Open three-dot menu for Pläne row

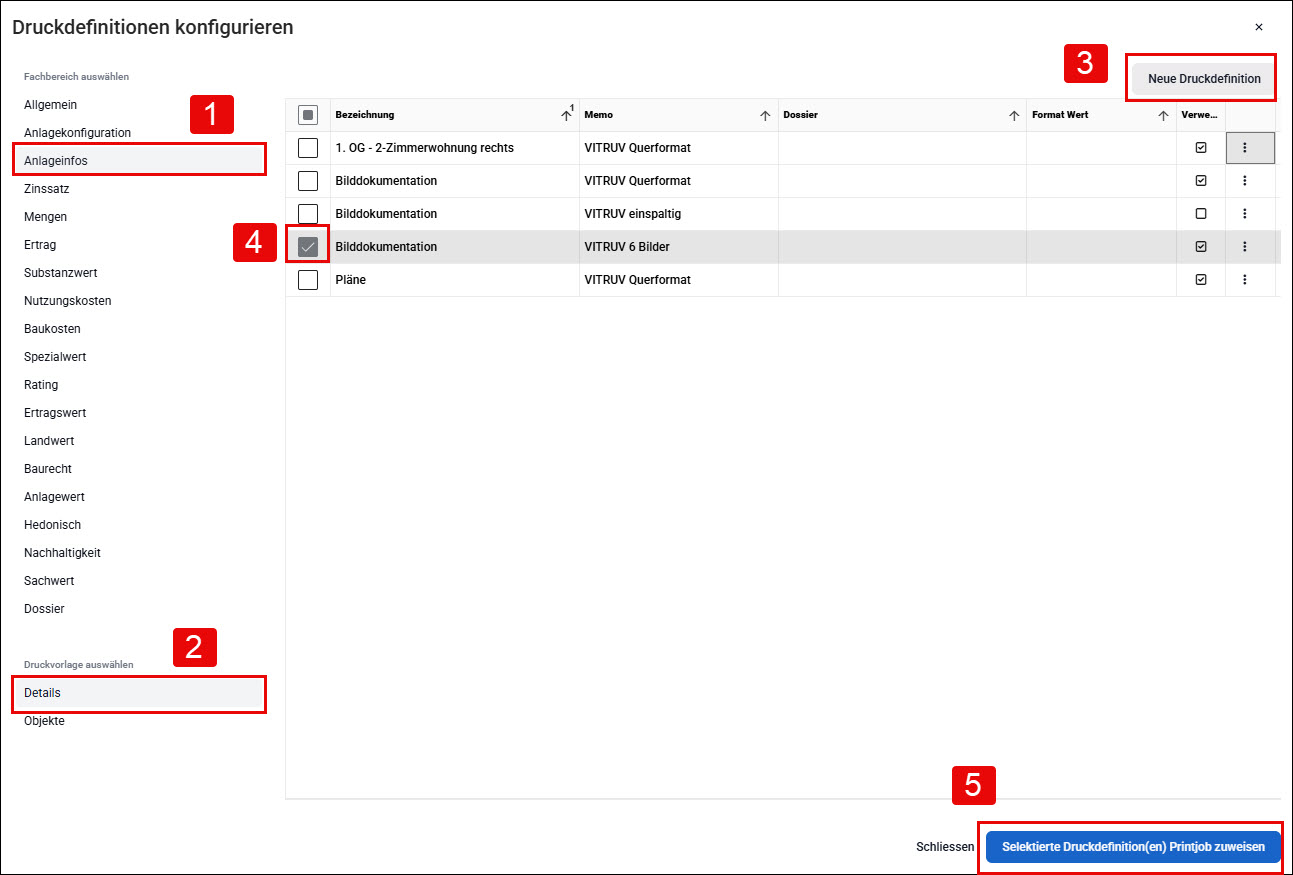pyautogui.click(x=1244, y=280)
